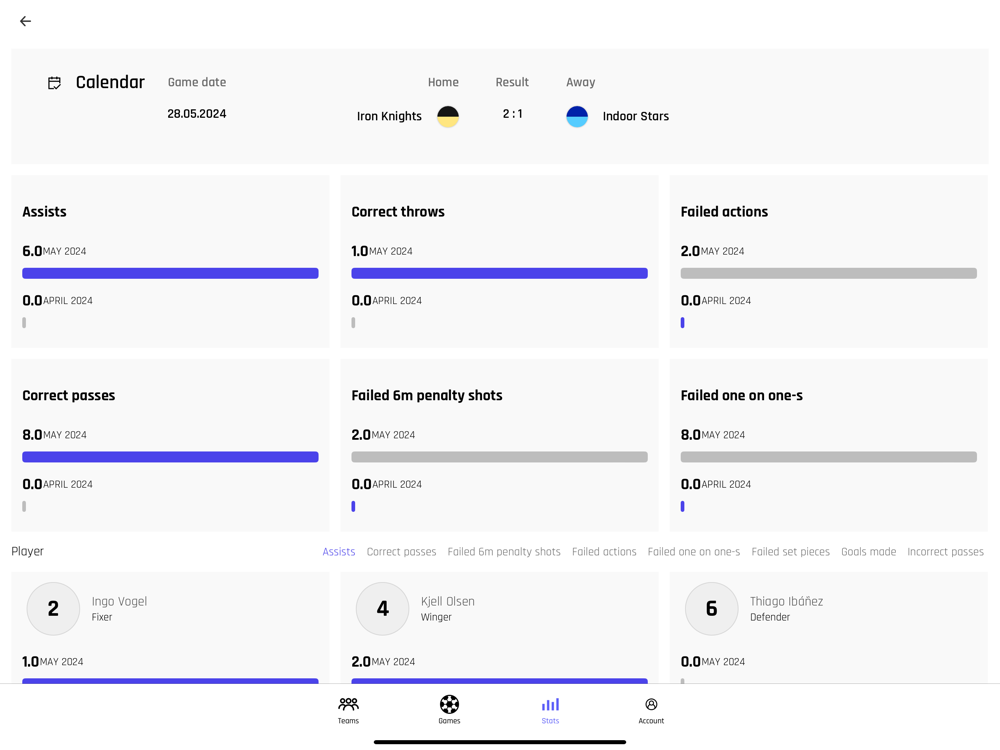Select the Incorrect passes filter
Viewport: 1000px width, 750px height.
tap(945, 552)
